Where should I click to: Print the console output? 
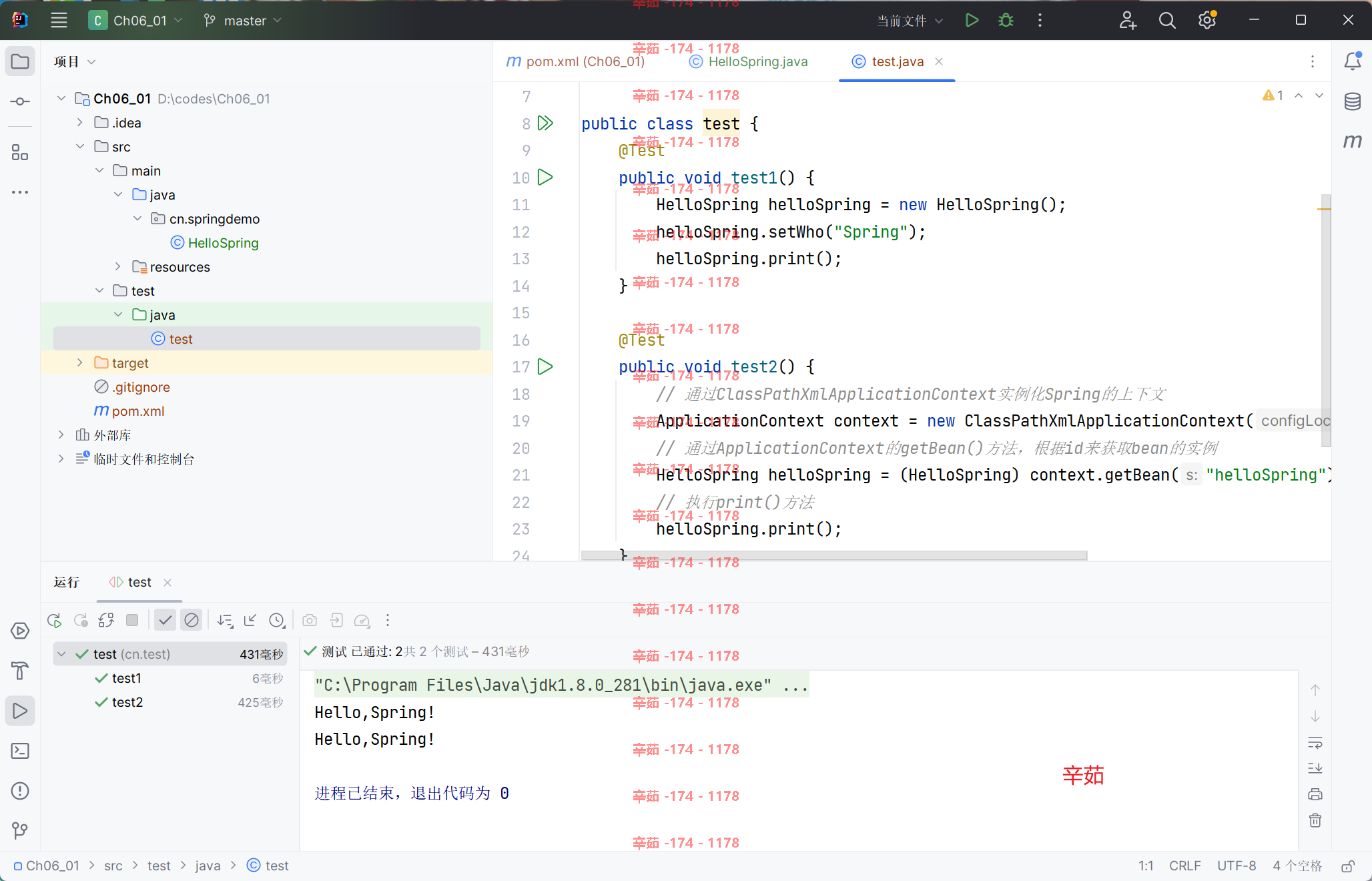1315,794
